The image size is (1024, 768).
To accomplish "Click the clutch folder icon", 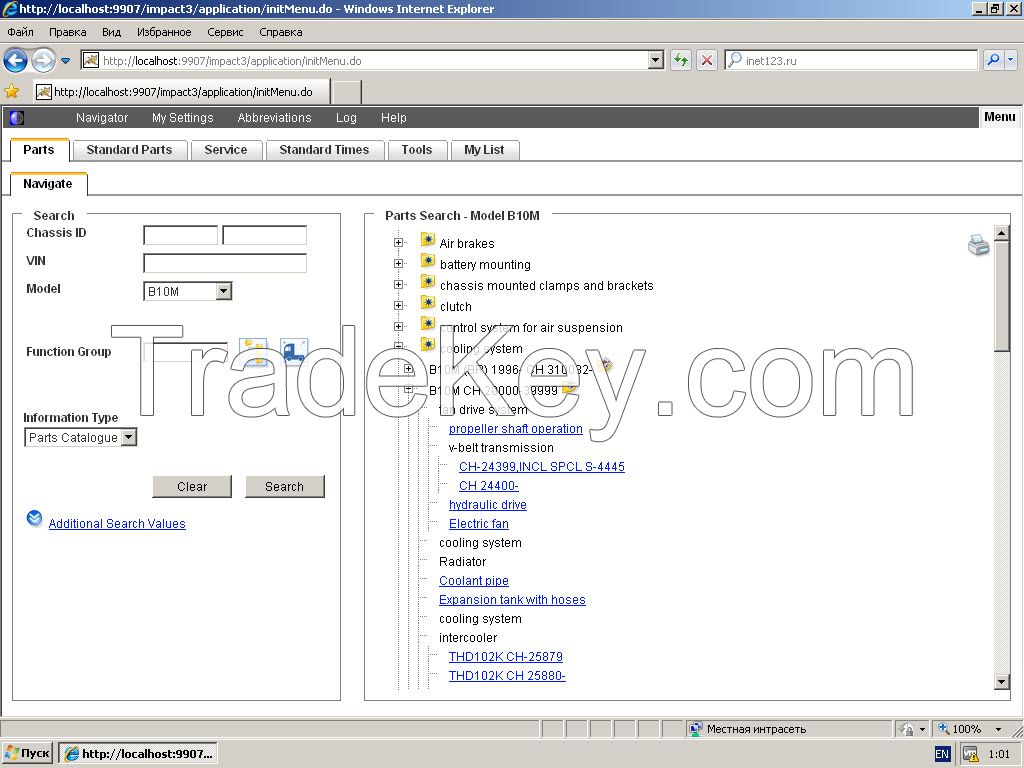I will (x=428, y=303).
